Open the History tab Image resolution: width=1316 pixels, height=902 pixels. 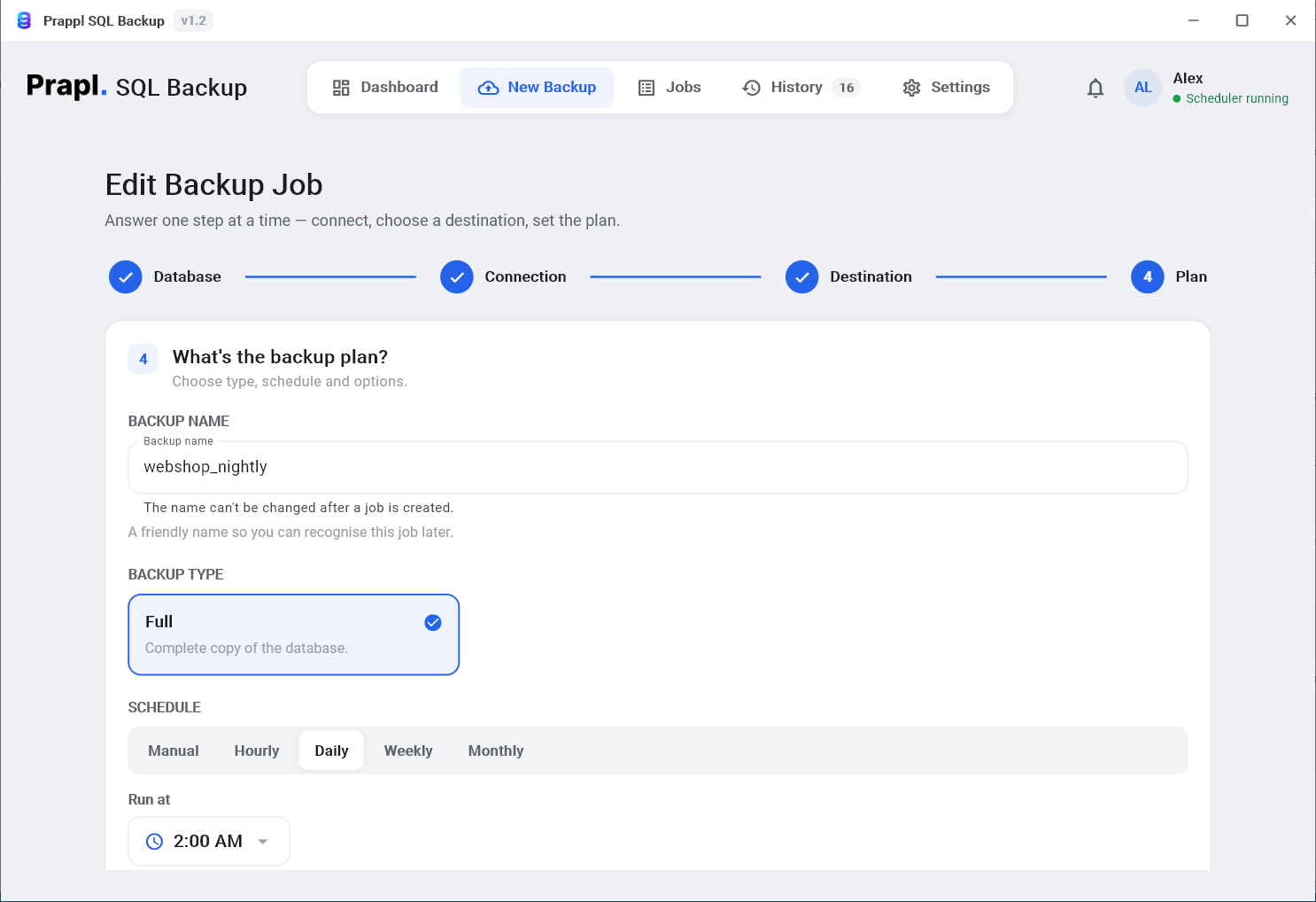coord(801,87)
